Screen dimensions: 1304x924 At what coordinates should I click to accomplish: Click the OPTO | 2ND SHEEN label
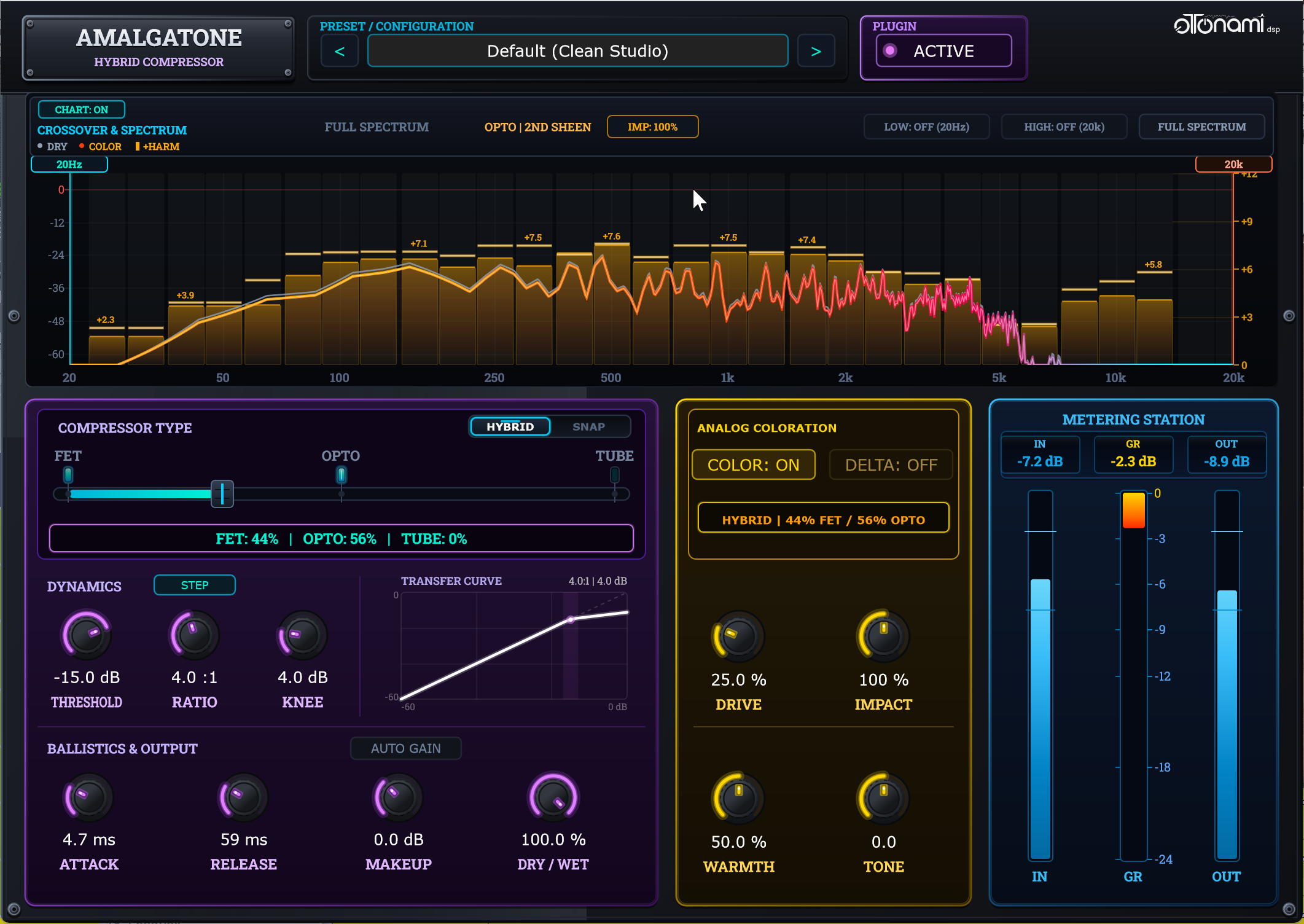pyautogui.click(x=537, y=127)
